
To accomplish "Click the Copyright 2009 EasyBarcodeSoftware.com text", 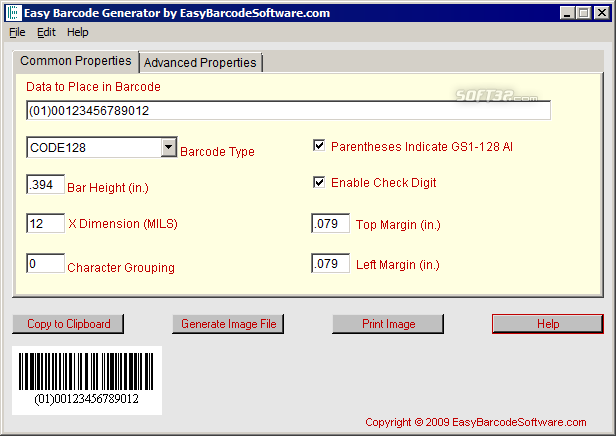I will [x=475, y=422].
